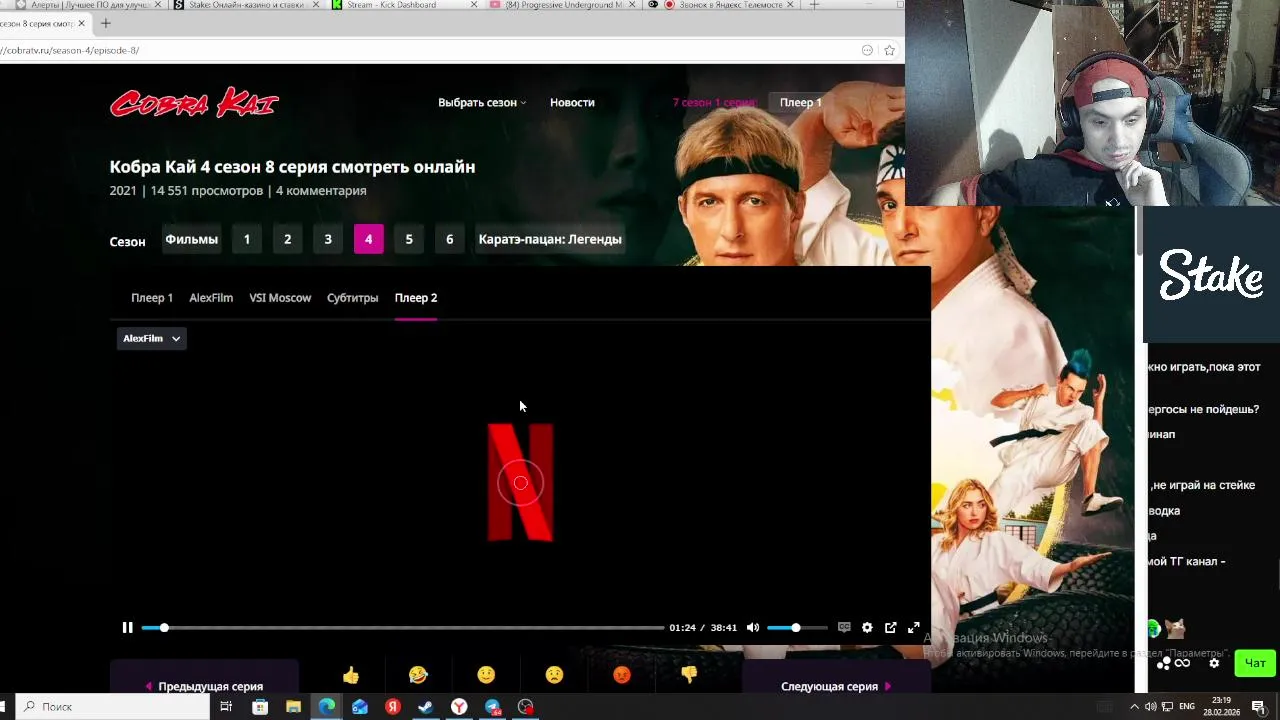
Task: Open Telegram from the taskbar
Action: coord(493,707)
